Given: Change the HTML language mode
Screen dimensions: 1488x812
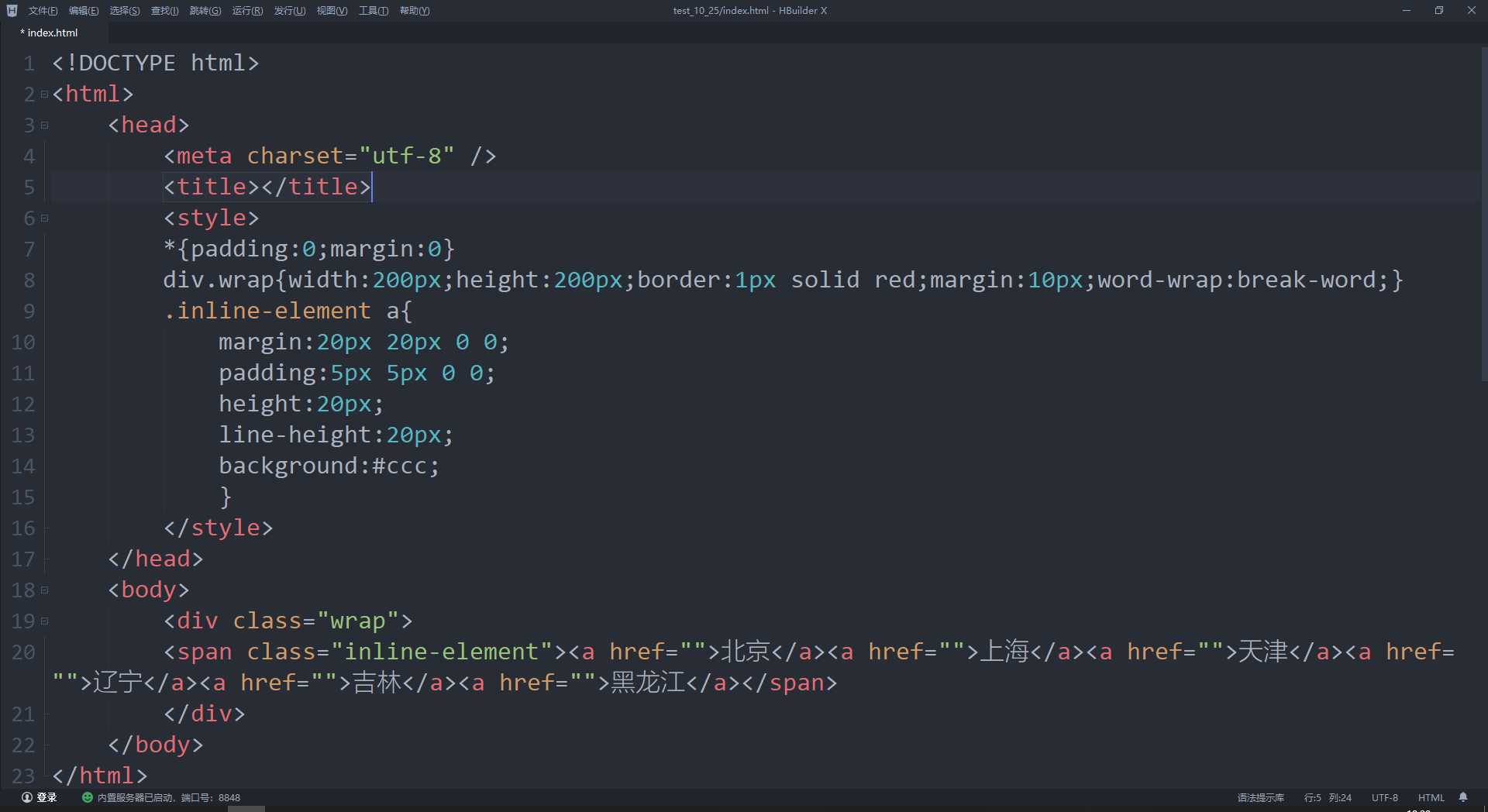Looking at the screenshot, I should 1431,797.
